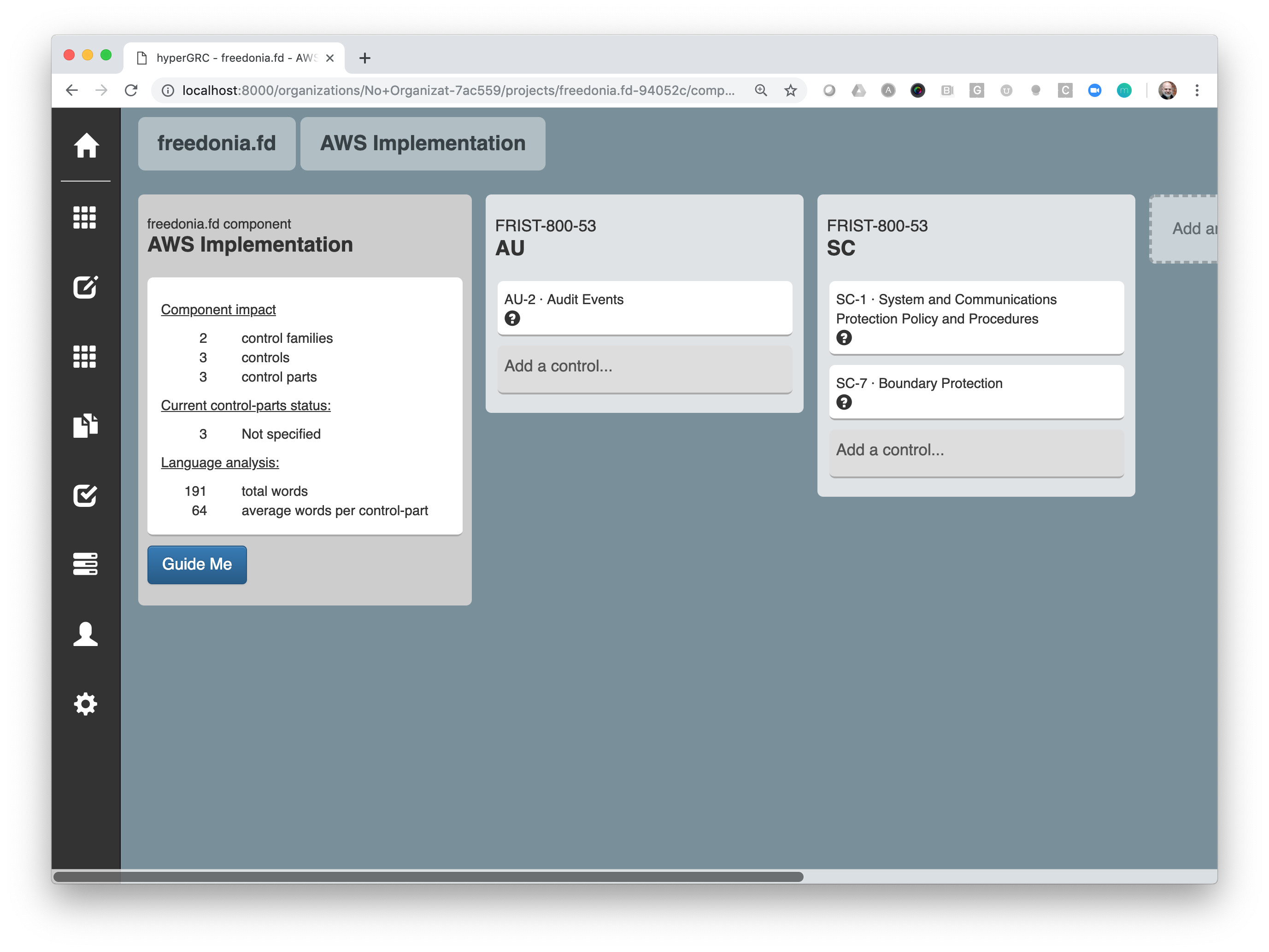Open the upper grid icon in sidebar
The height and width of the screenshot is (952, 1269).
[x=85, y=217]
